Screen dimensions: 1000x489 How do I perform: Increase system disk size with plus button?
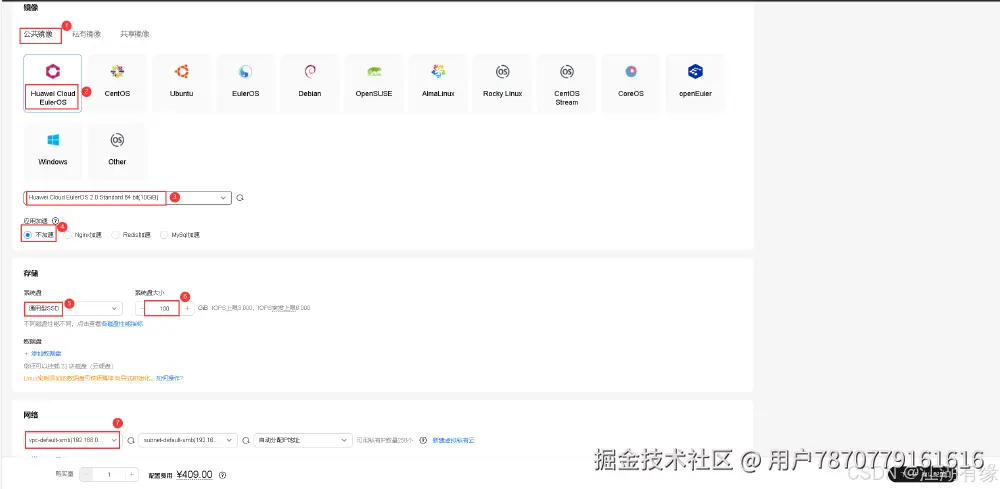point(188,309)
